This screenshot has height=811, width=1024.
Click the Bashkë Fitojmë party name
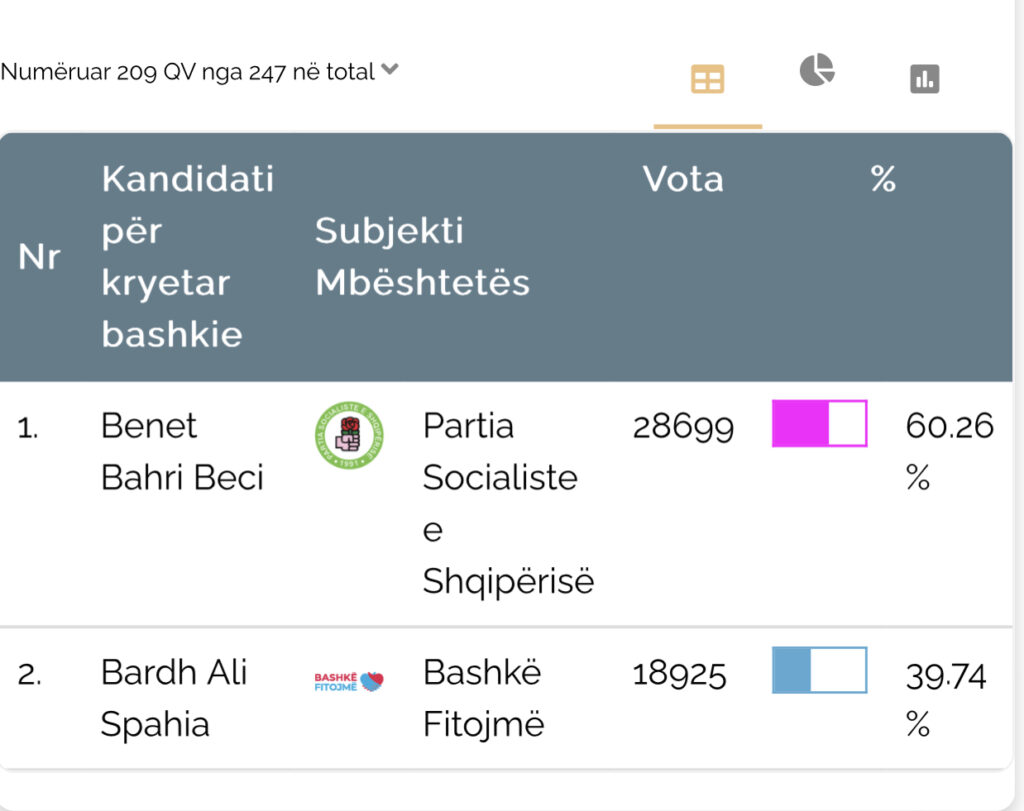coord(483,697)
